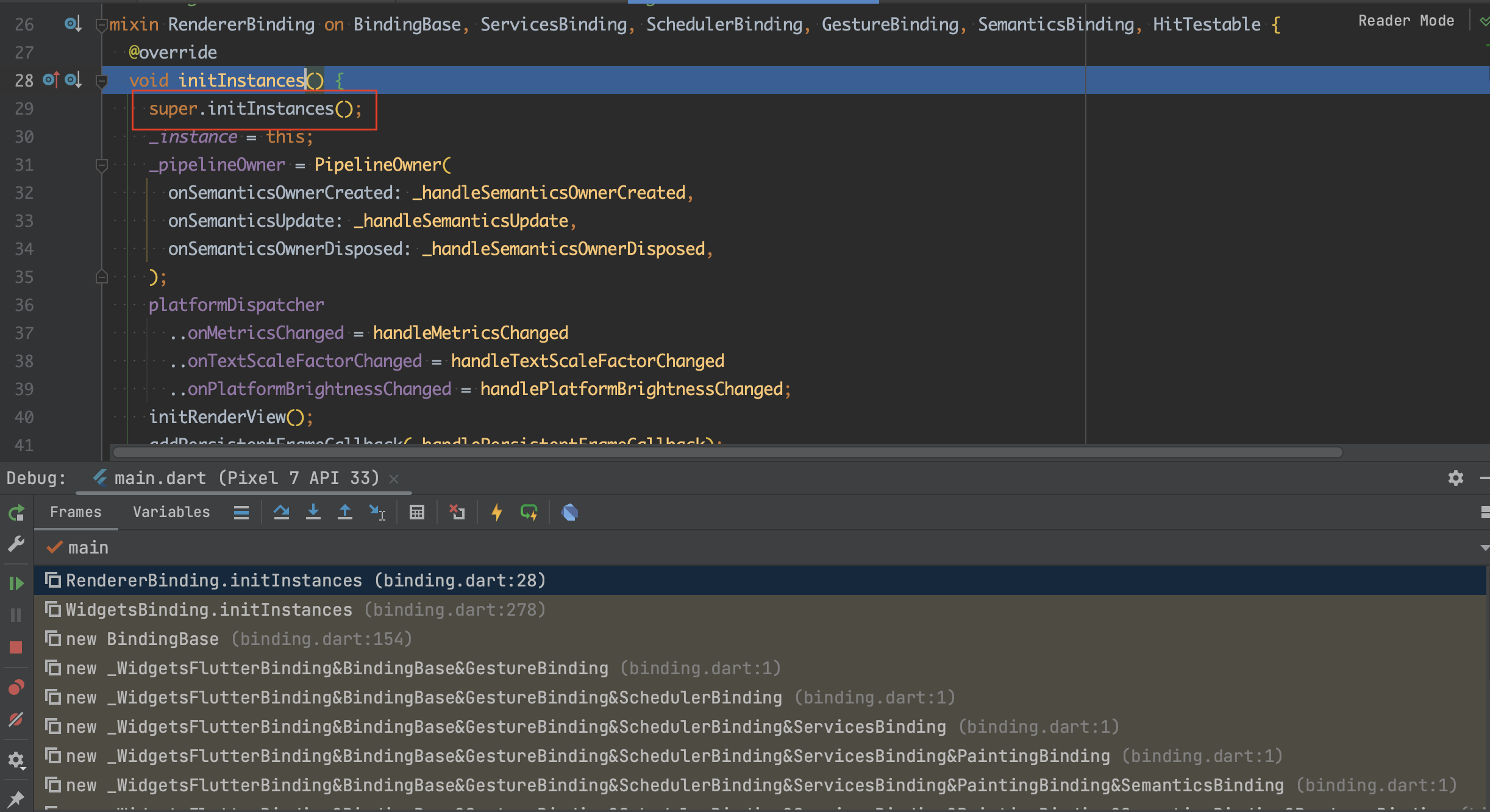Open the main isolate thread dropdown
1490x812 pixels.
[x=761, y=547]
